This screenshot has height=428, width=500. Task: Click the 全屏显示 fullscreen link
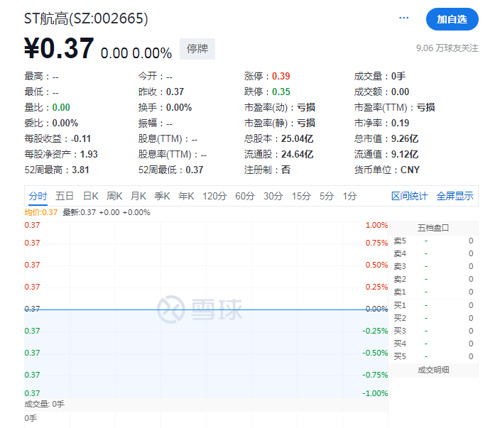pyautogui.click(x=455, y=196)
